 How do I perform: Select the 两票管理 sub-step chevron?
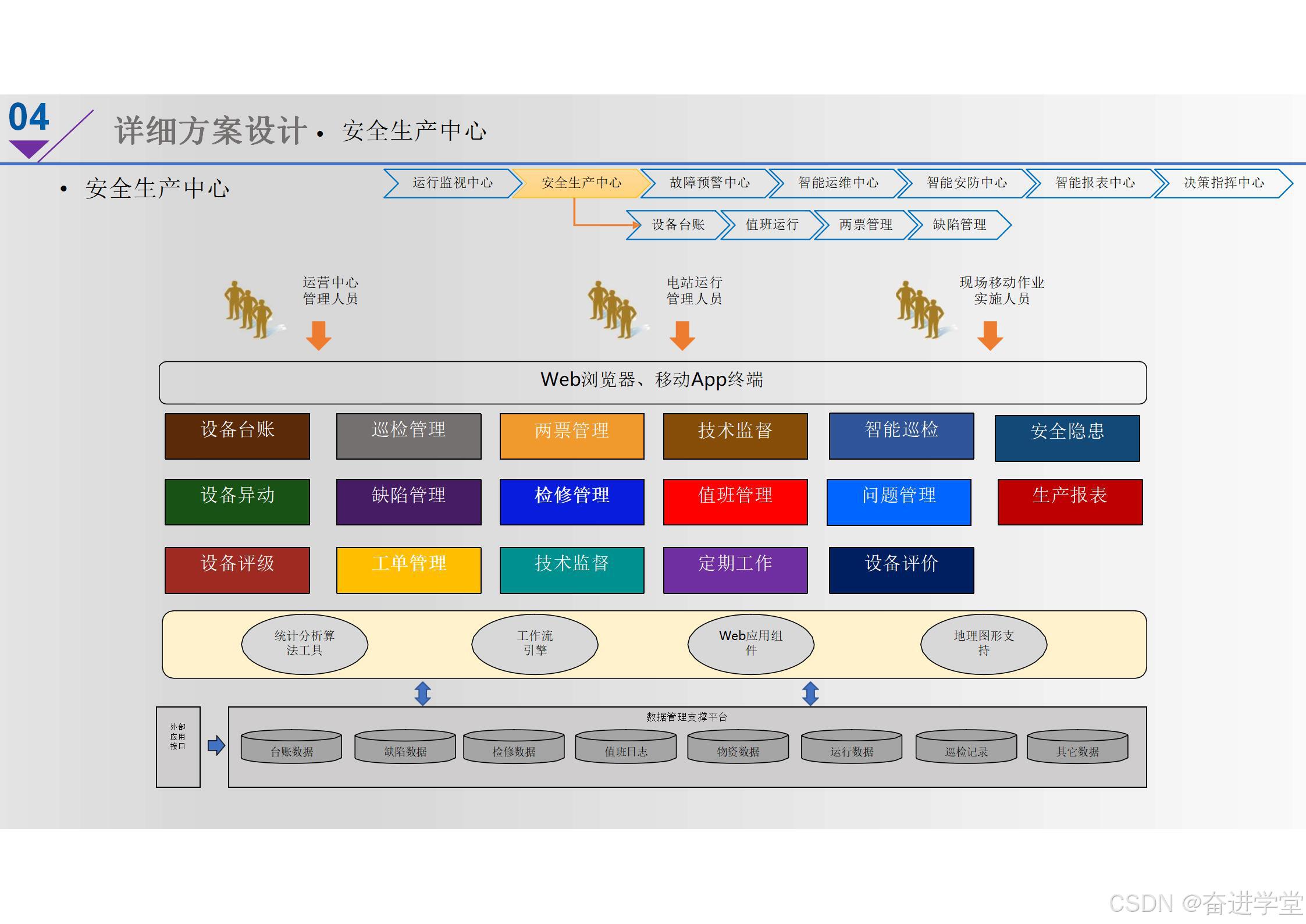click(x=866, y=225)
